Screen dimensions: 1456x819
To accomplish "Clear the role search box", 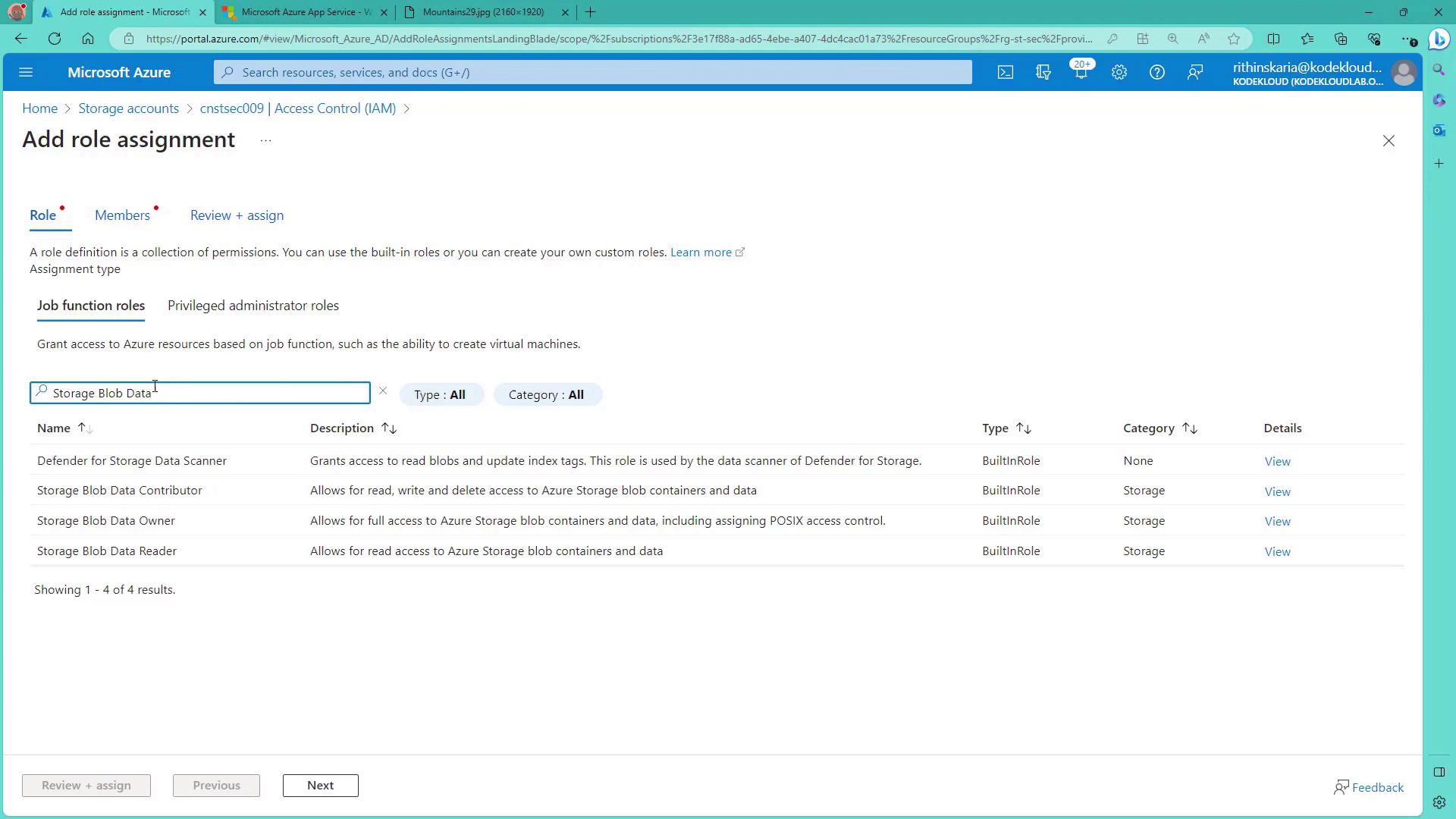I will 383,391.
